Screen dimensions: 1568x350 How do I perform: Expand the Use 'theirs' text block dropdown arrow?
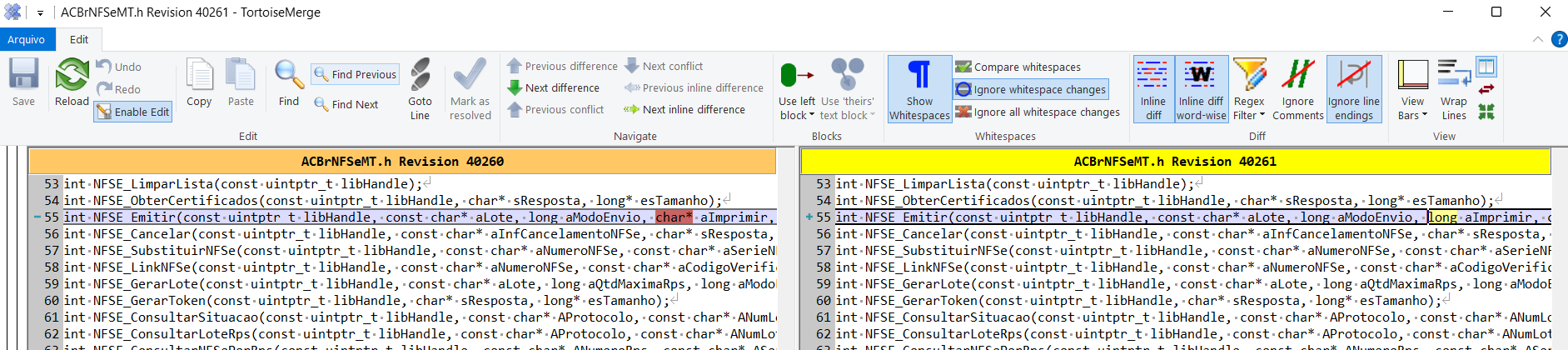[873, 116]
